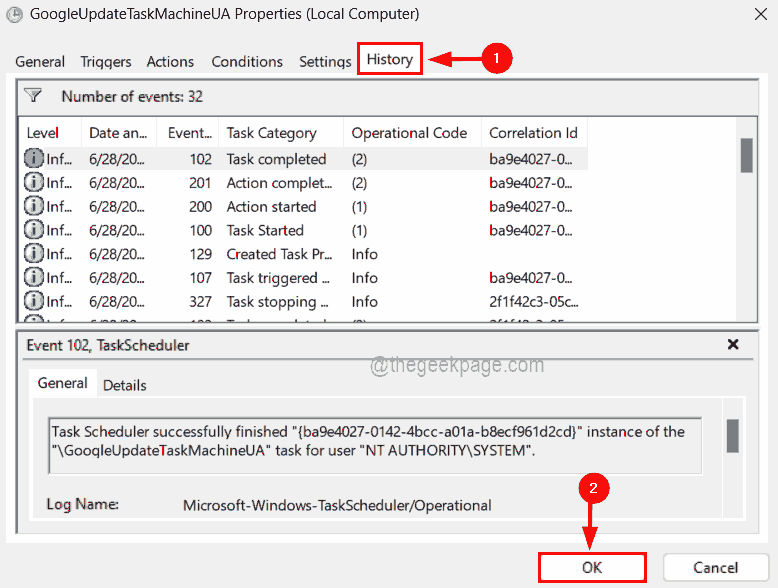The image size is (778, 588).
Task: Click info icon in Task stopping row
Action: click(x=33, y=302)
